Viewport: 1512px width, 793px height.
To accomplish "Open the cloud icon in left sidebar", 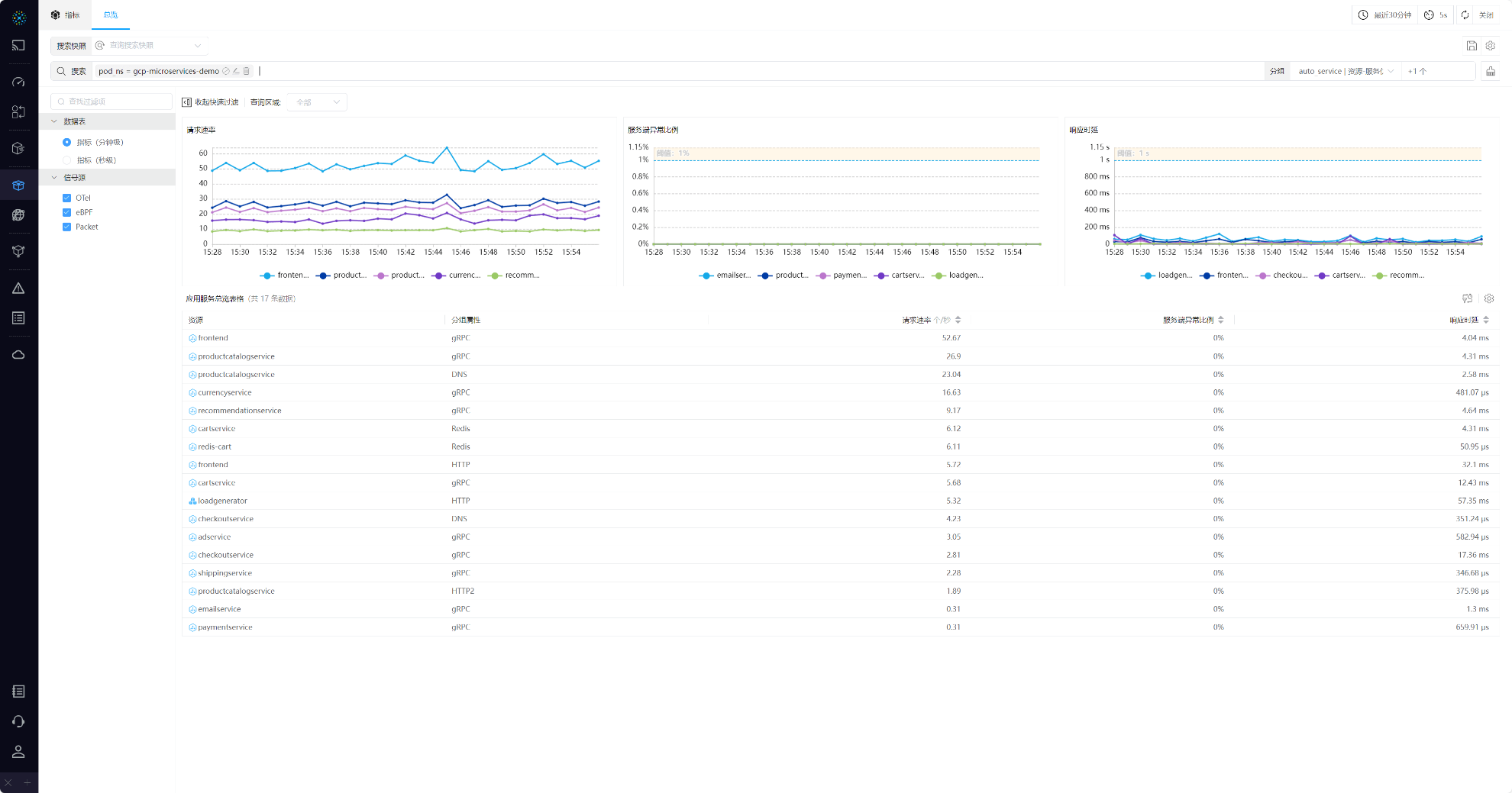I will tap(18, 355).
